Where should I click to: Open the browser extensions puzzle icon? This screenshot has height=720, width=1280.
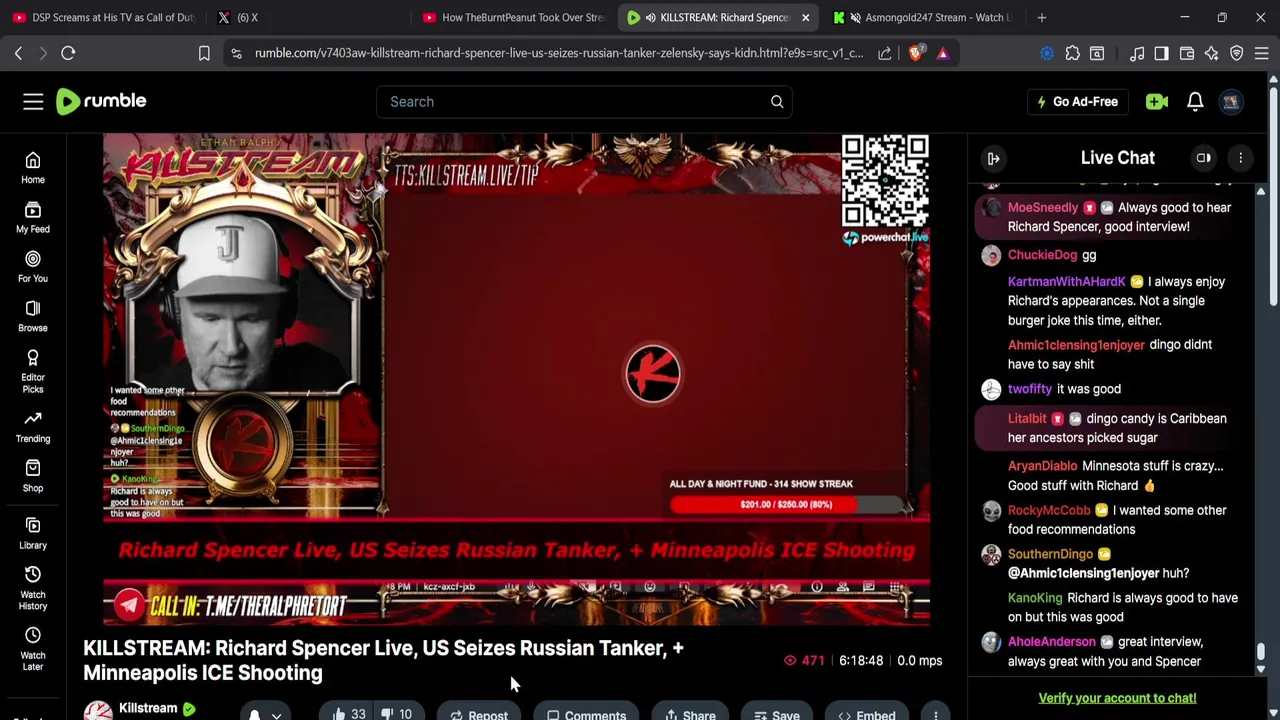(x=1072, y=53)
